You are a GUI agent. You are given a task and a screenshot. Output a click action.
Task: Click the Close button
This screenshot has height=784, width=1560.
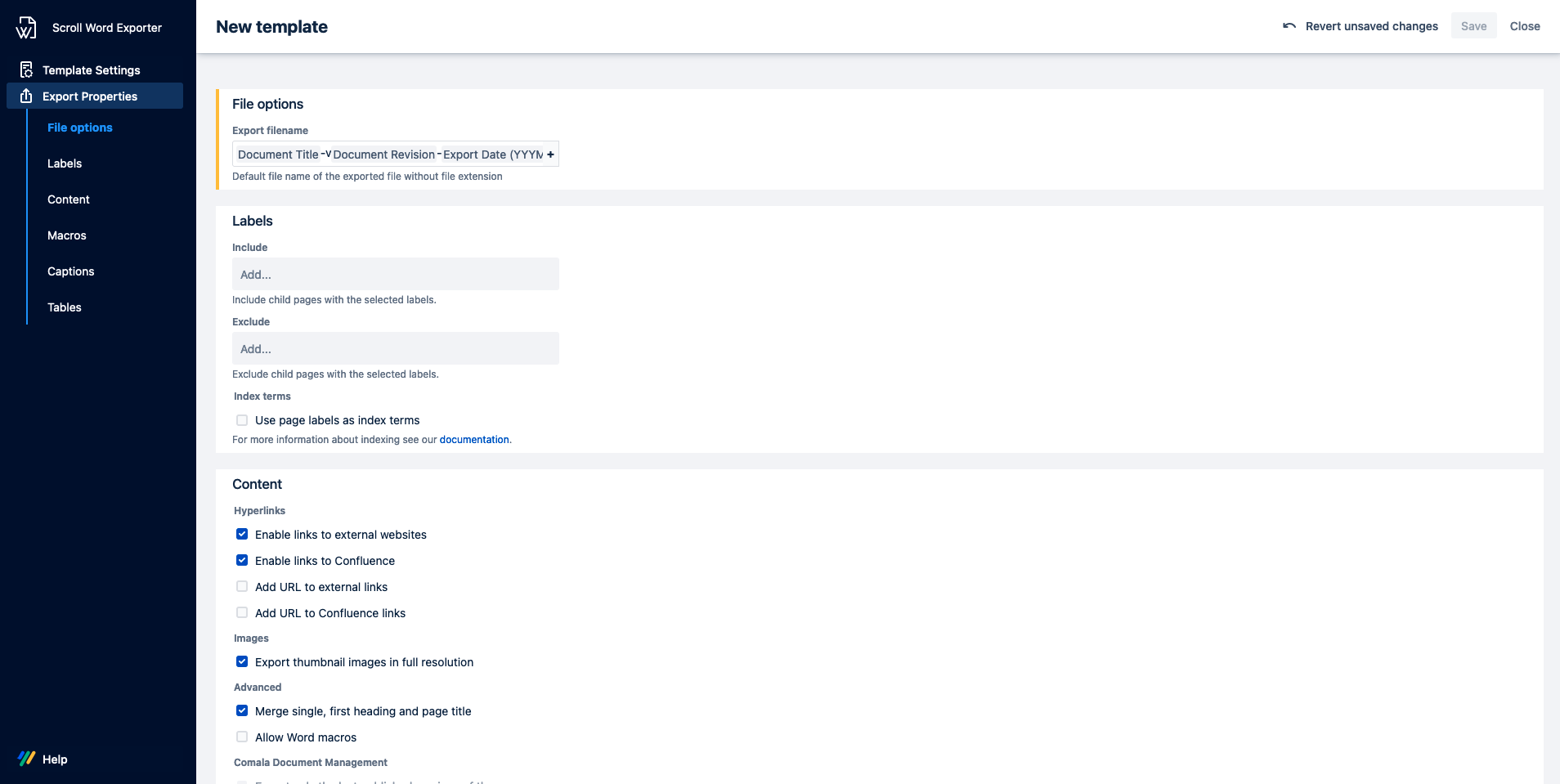[x=1524, y=26]
